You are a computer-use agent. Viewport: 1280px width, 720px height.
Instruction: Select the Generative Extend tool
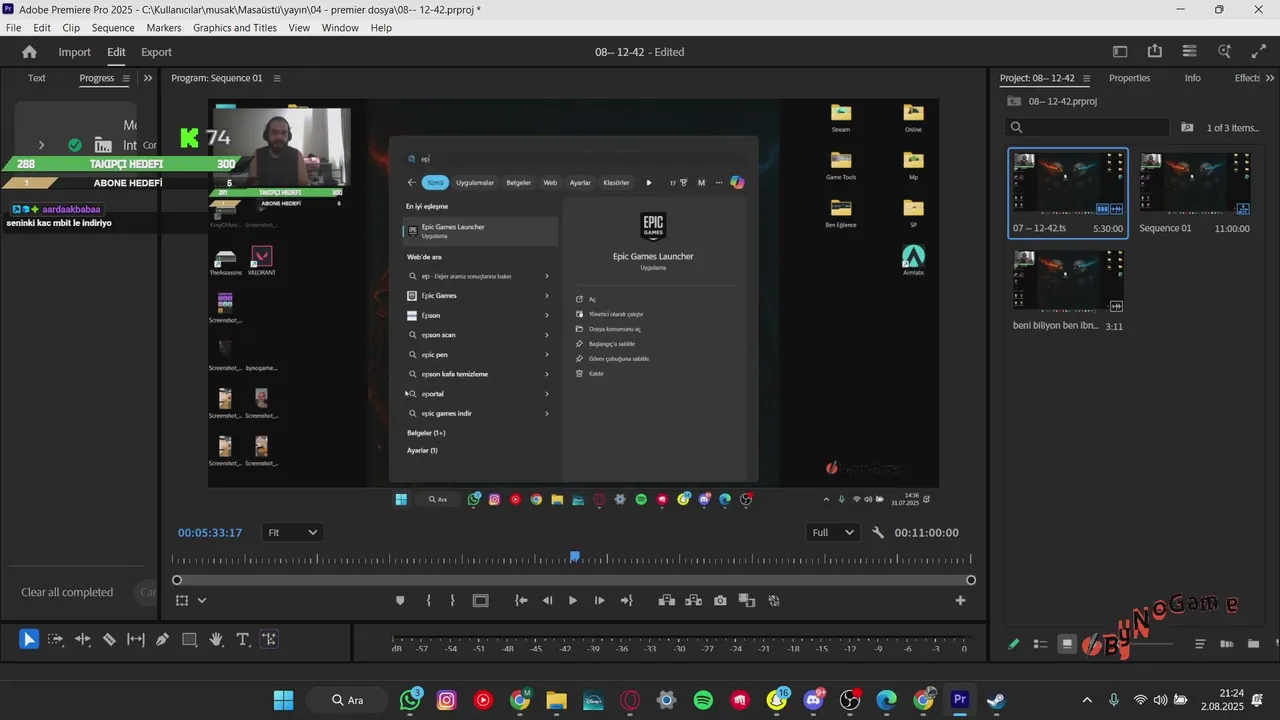click(269, 639)
